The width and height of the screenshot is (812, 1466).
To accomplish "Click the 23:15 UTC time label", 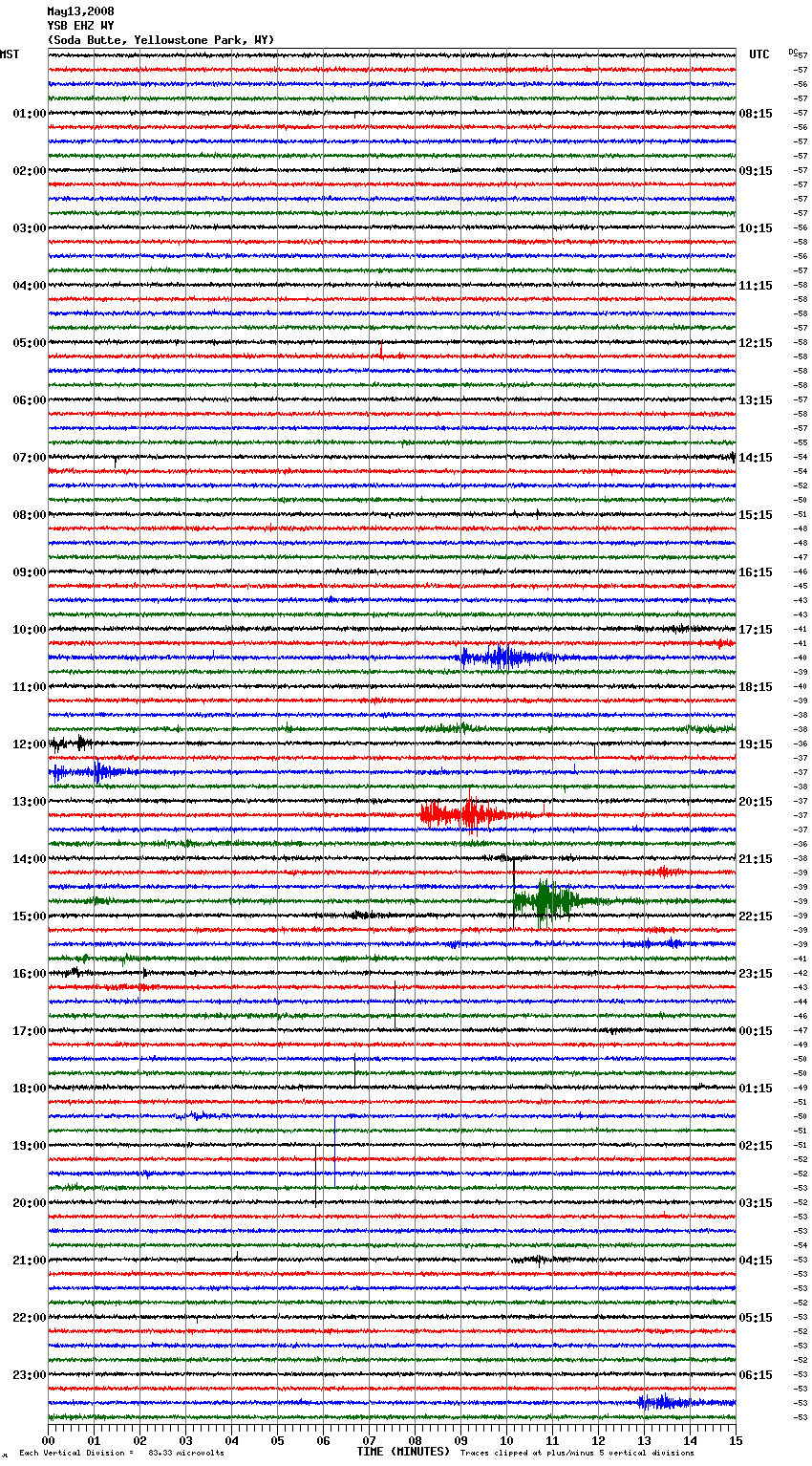I will (x=756, y=974).
